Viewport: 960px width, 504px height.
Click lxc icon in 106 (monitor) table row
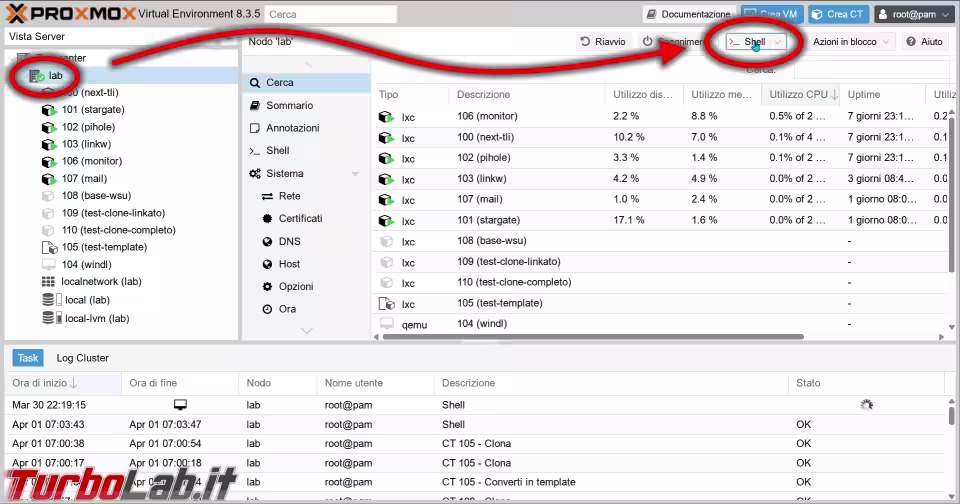coord(386,117)
